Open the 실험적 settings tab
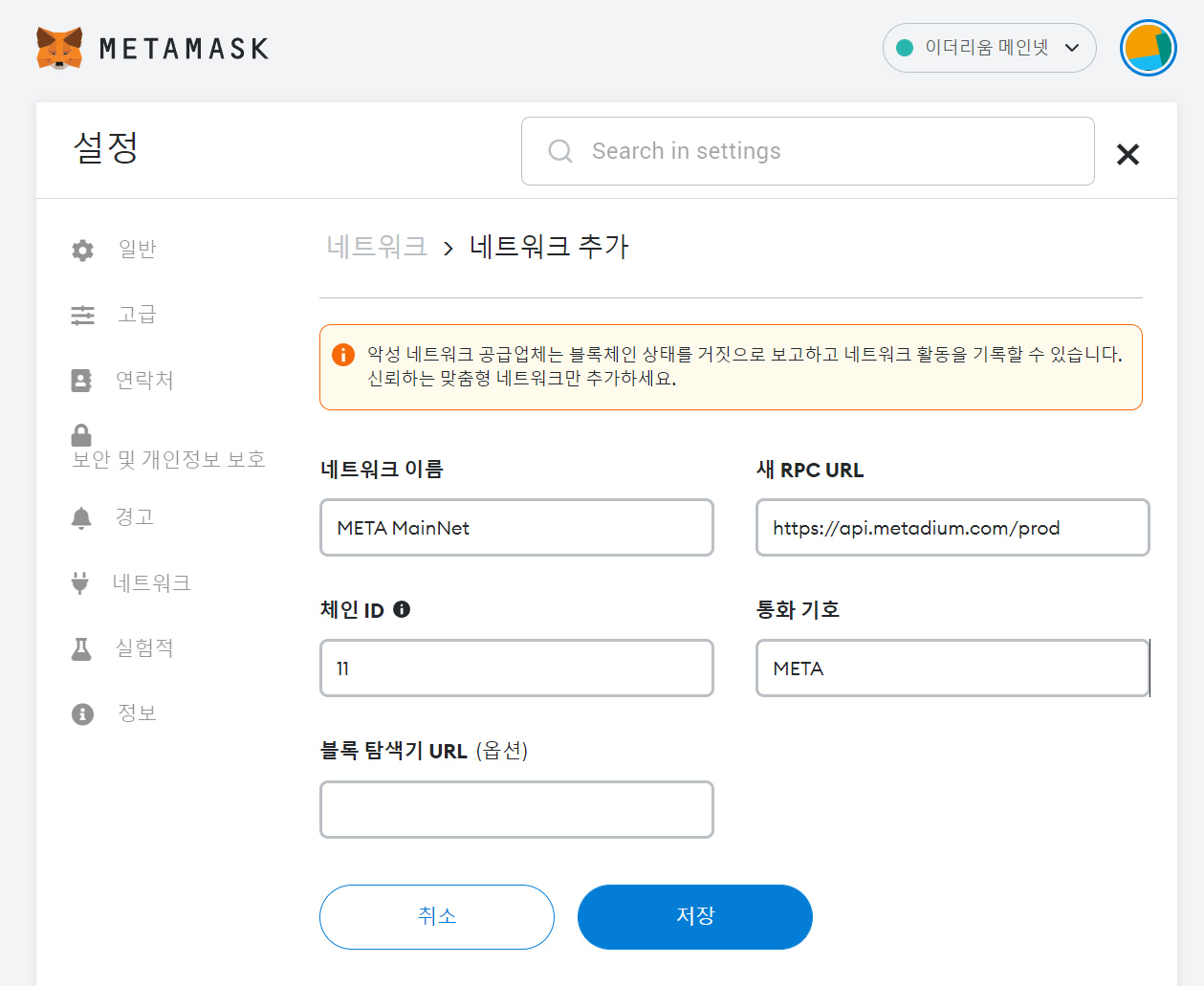 click(144, 648)
